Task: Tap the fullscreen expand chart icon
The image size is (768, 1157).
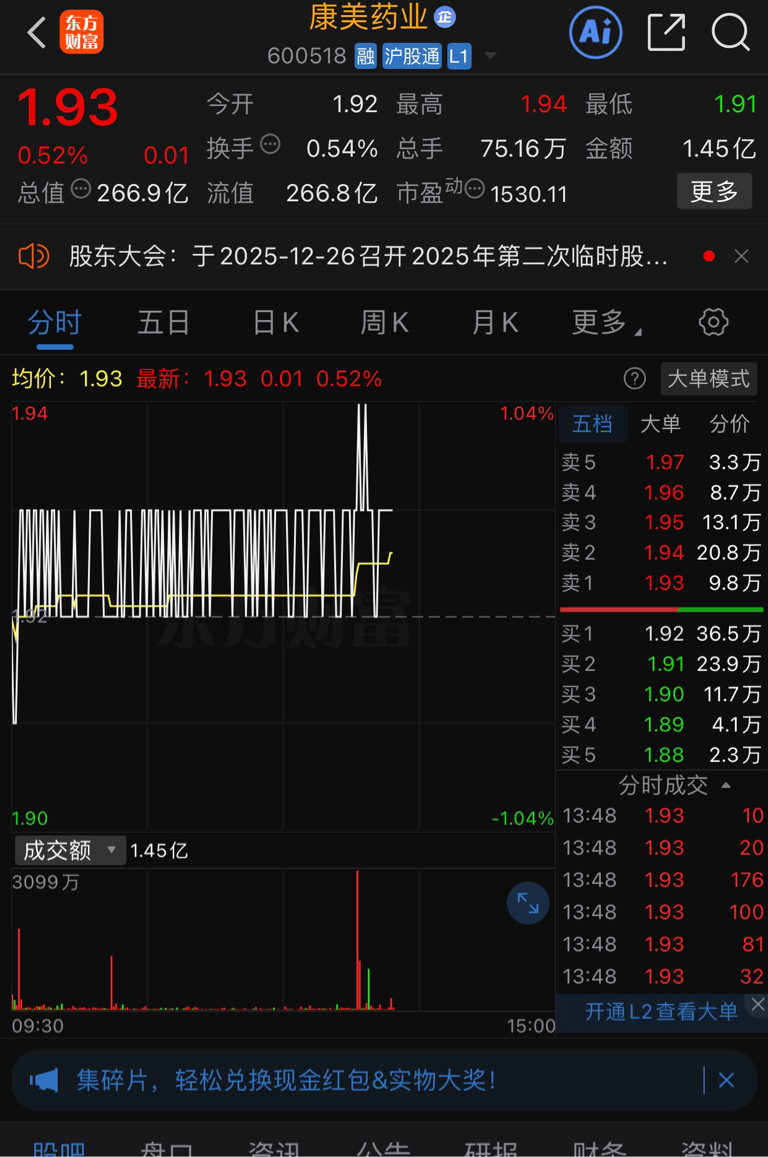Action: click(527, 903)
